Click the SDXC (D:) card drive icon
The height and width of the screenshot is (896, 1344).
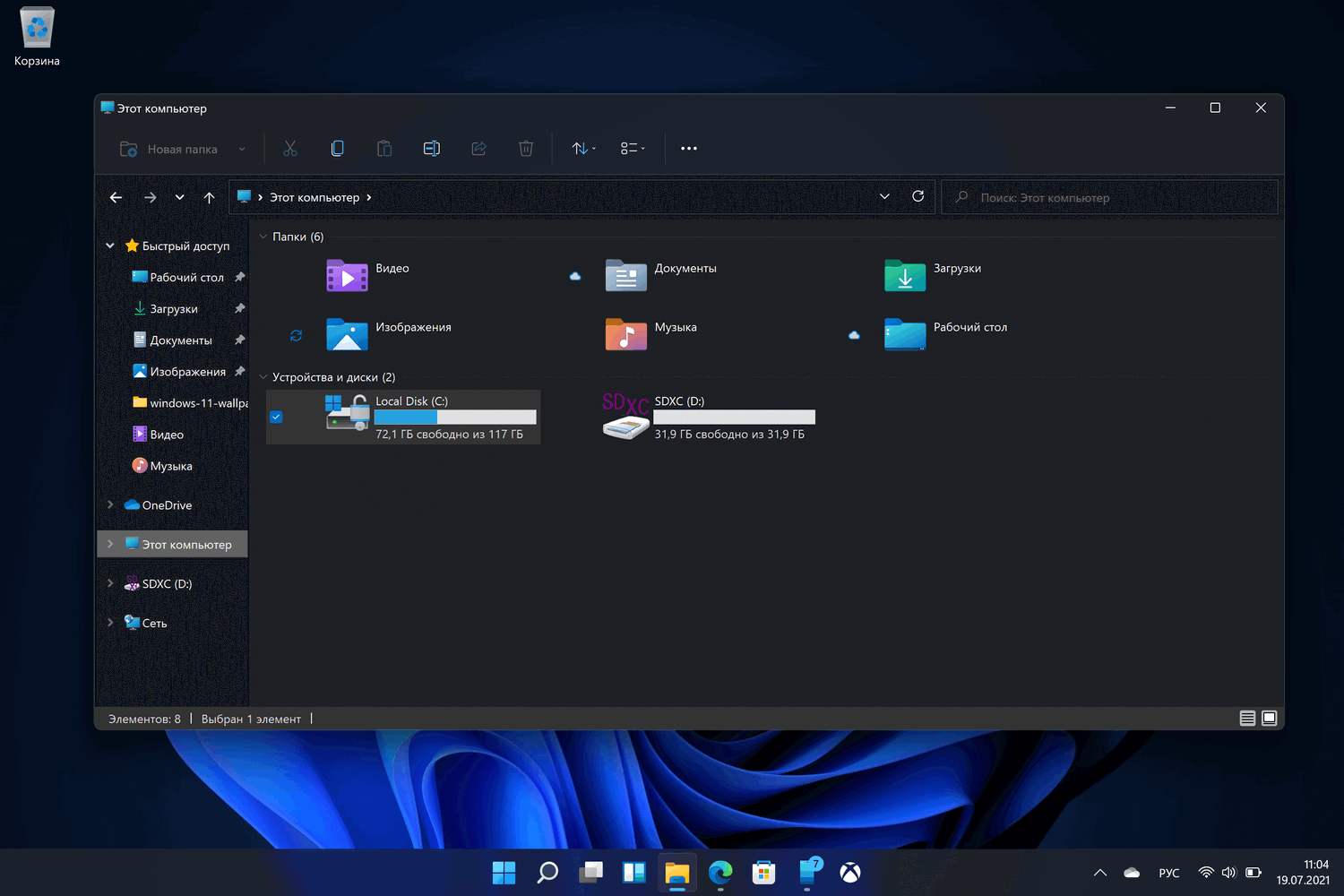click(625, 416)
